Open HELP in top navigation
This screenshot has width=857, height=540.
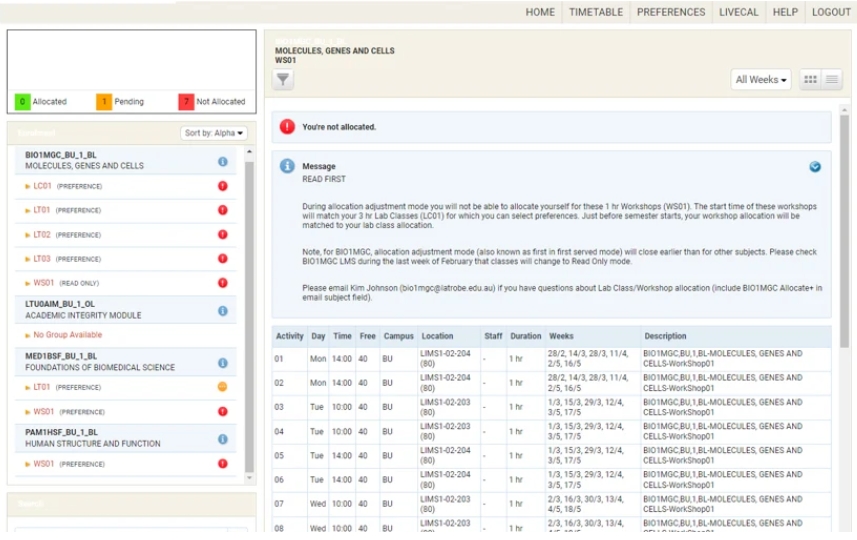click(x=785, y=12)
